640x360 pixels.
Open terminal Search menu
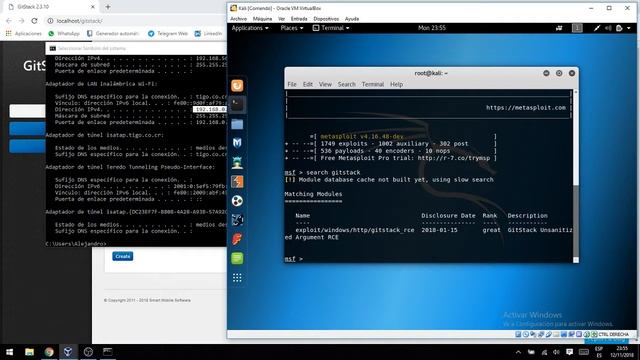pos(347,84)
